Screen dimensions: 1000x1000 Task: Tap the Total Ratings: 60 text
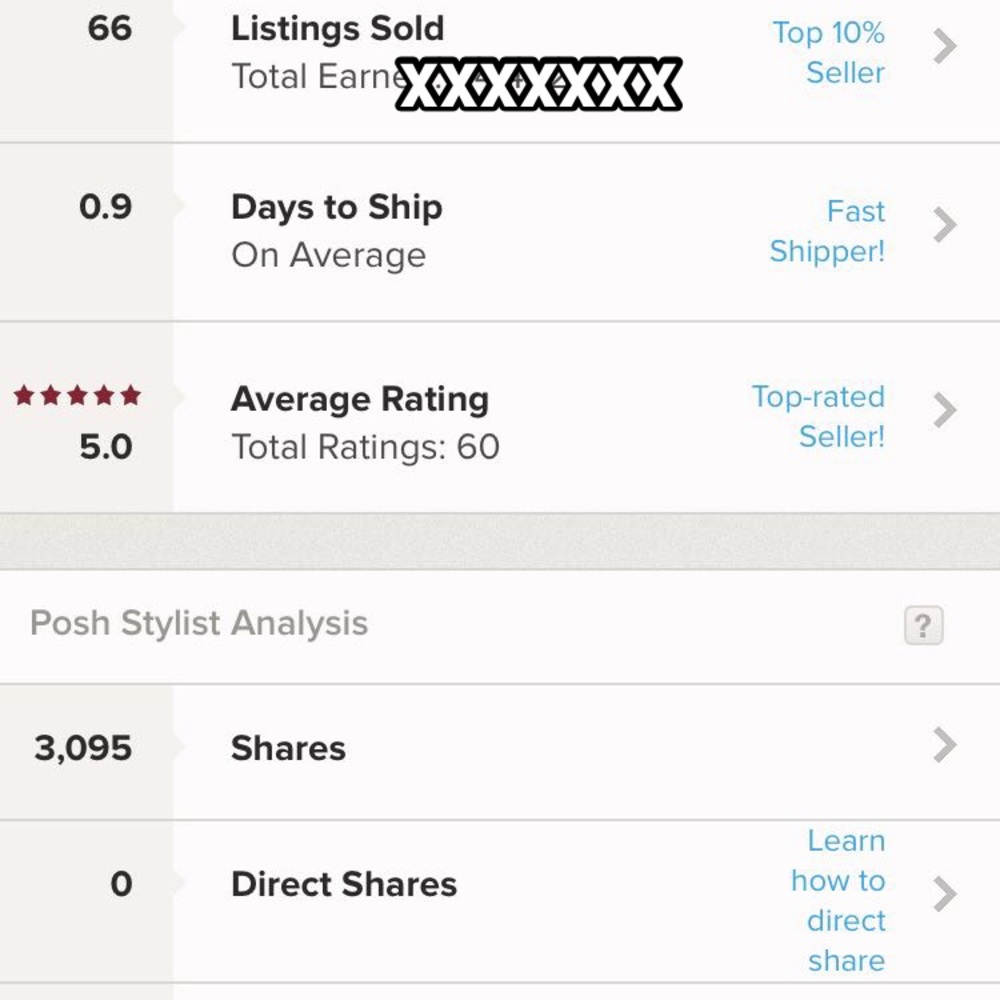pyautogui.click(x=365, y=447)
